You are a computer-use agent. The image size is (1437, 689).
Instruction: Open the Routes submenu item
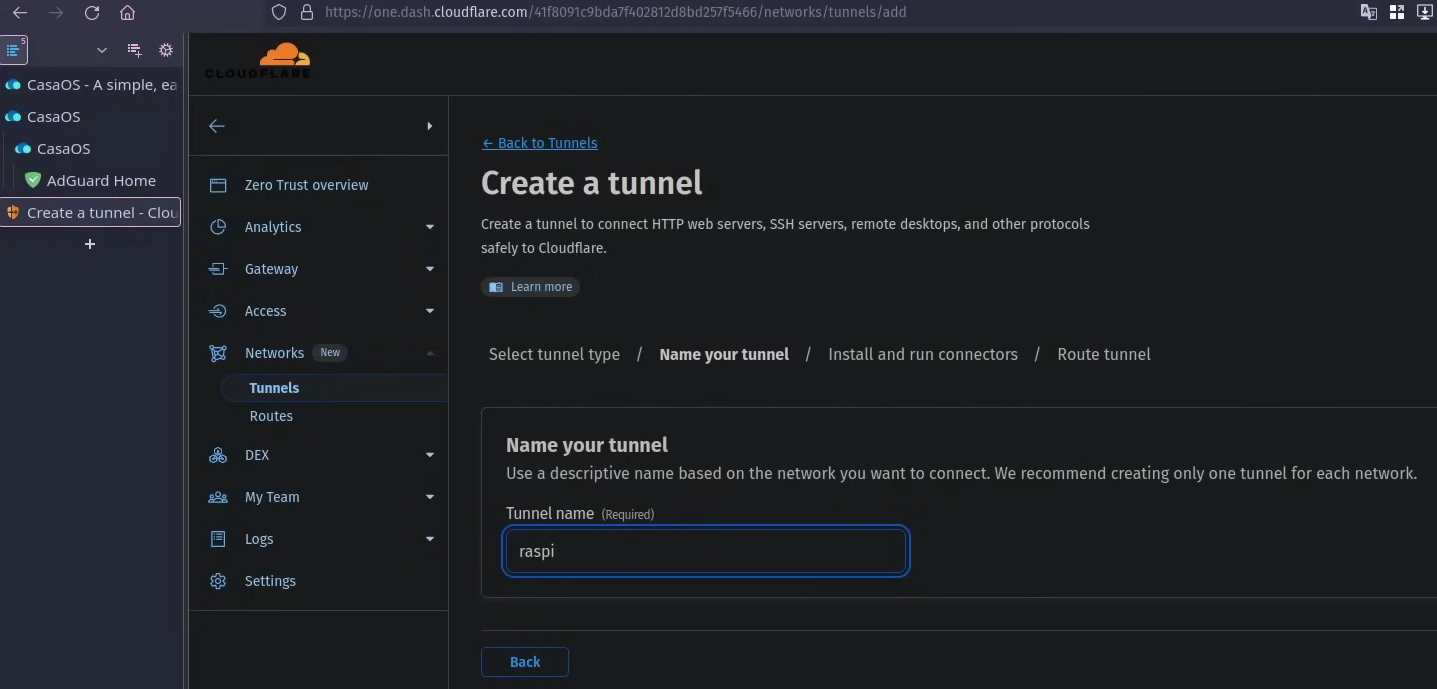click(x=271, y=416)
